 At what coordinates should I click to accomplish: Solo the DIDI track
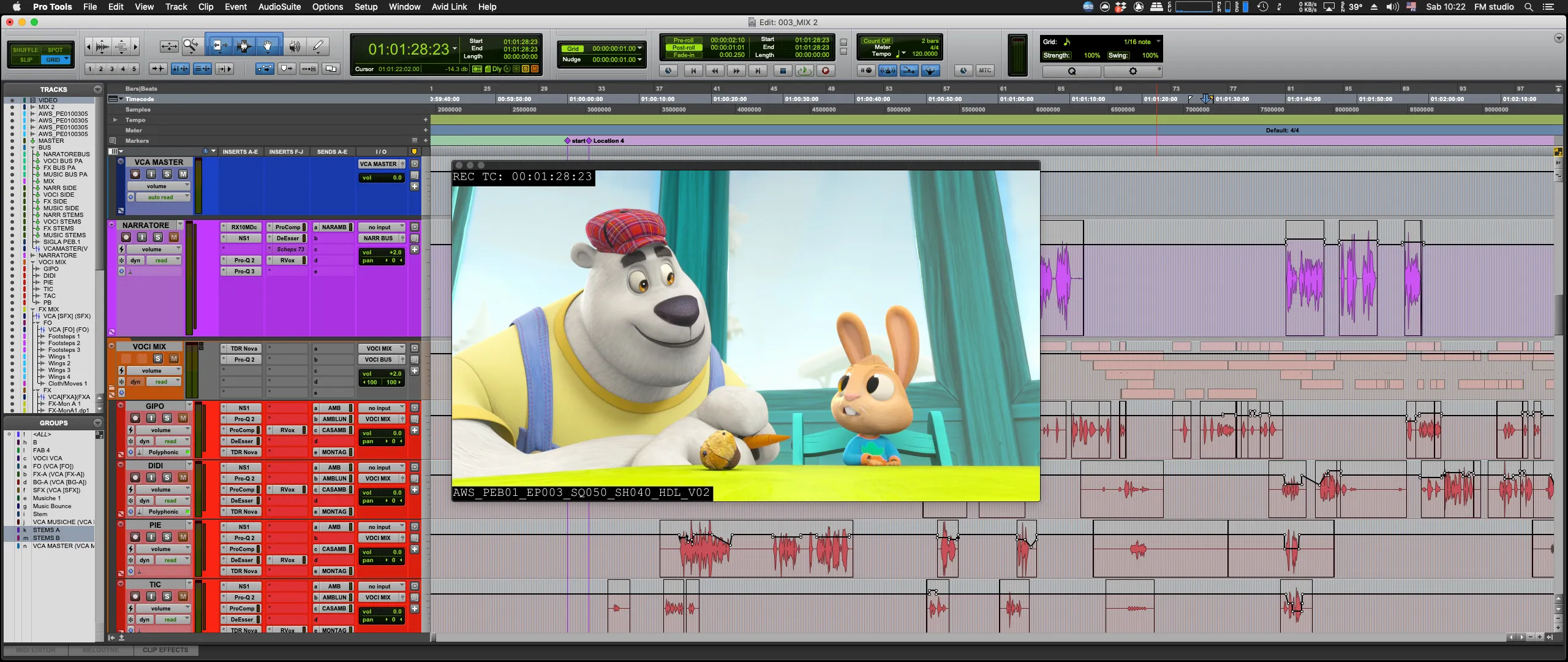pos(167,477)
